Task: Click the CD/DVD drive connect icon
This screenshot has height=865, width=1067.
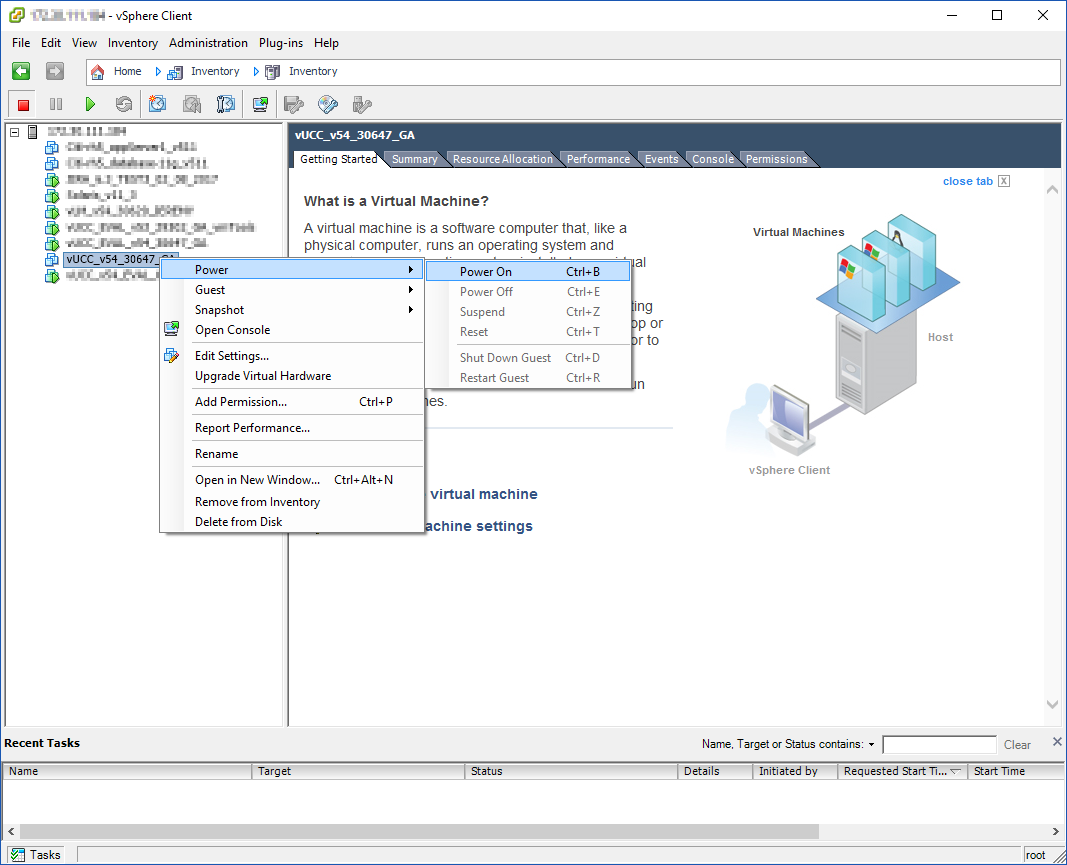Action: tap(328, 104)
